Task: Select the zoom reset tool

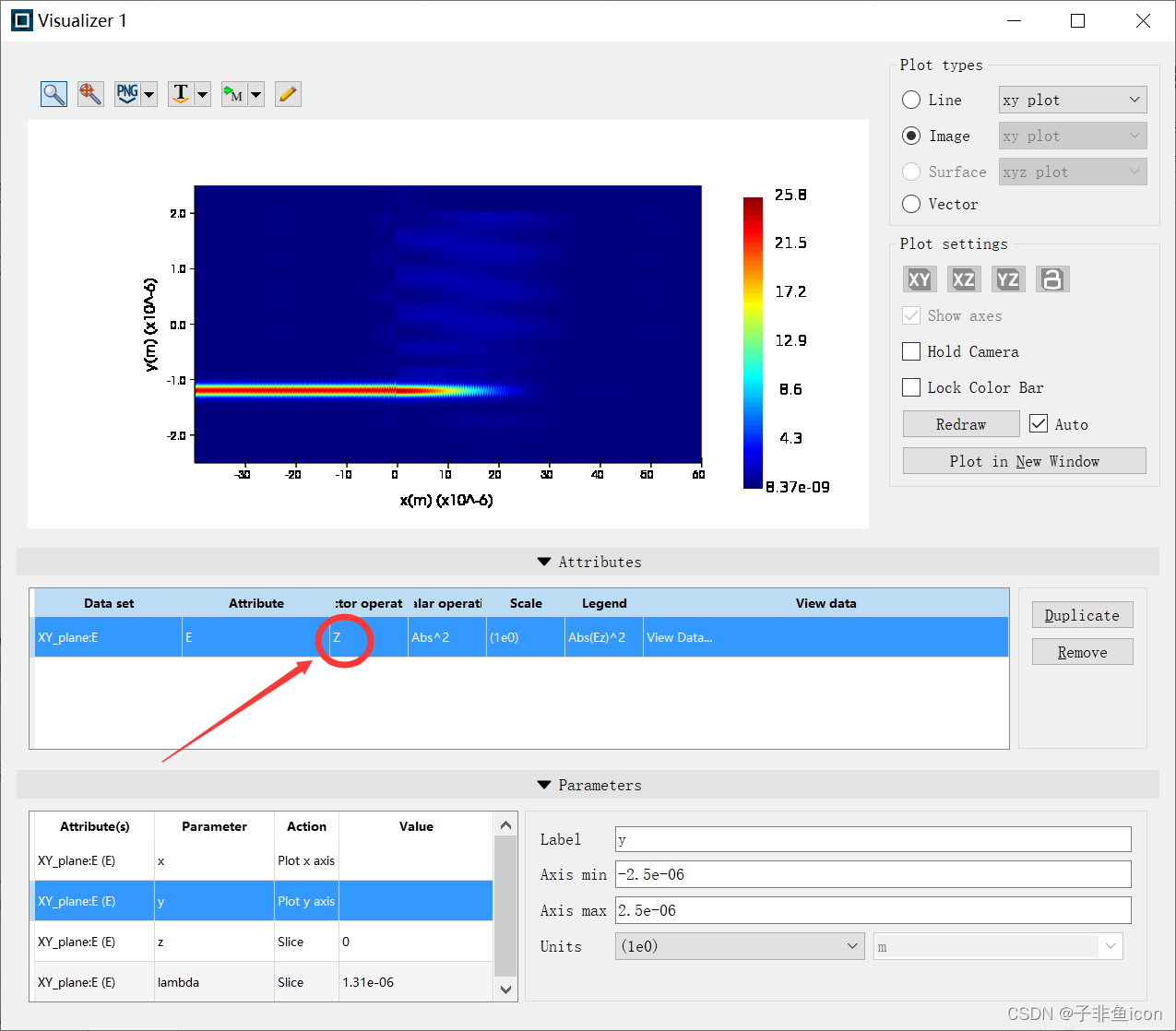Action: pyautogui.click(x=90, y=94)
